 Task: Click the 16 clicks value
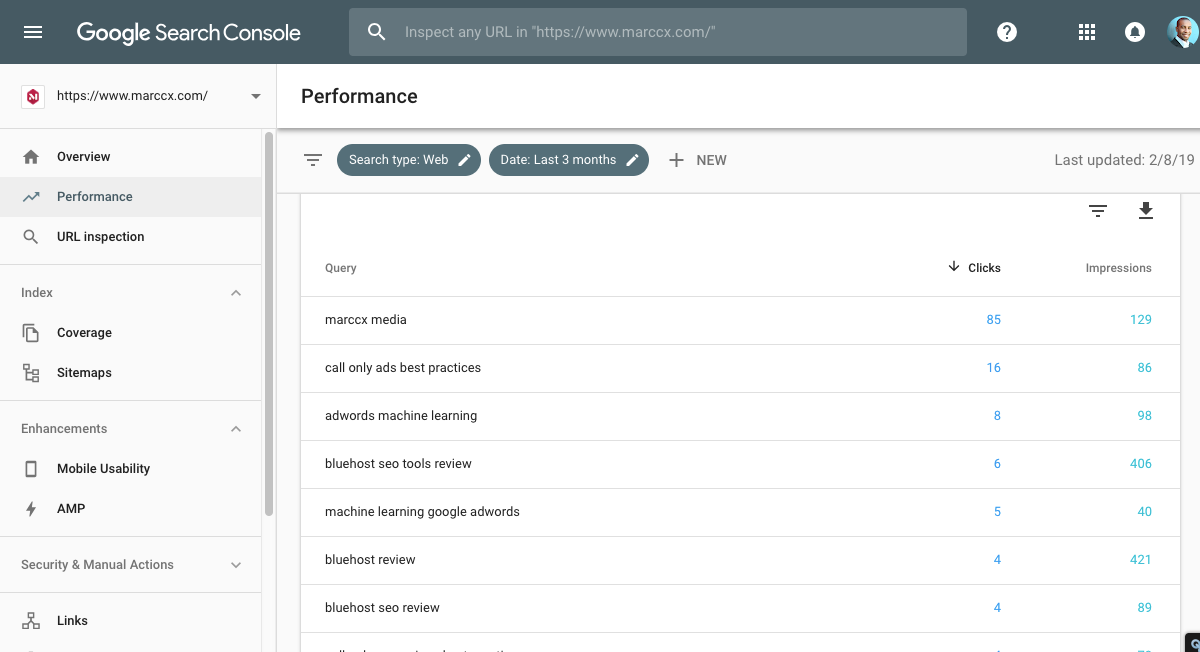click(993, 368)
